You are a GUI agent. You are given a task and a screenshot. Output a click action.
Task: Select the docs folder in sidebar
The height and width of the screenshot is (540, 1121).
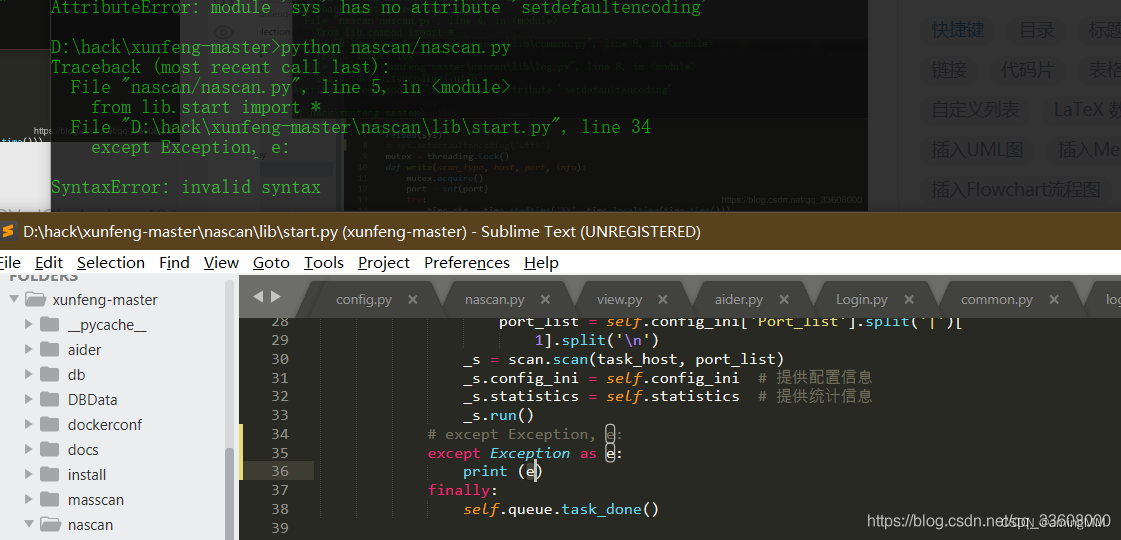tap(83, 450)
